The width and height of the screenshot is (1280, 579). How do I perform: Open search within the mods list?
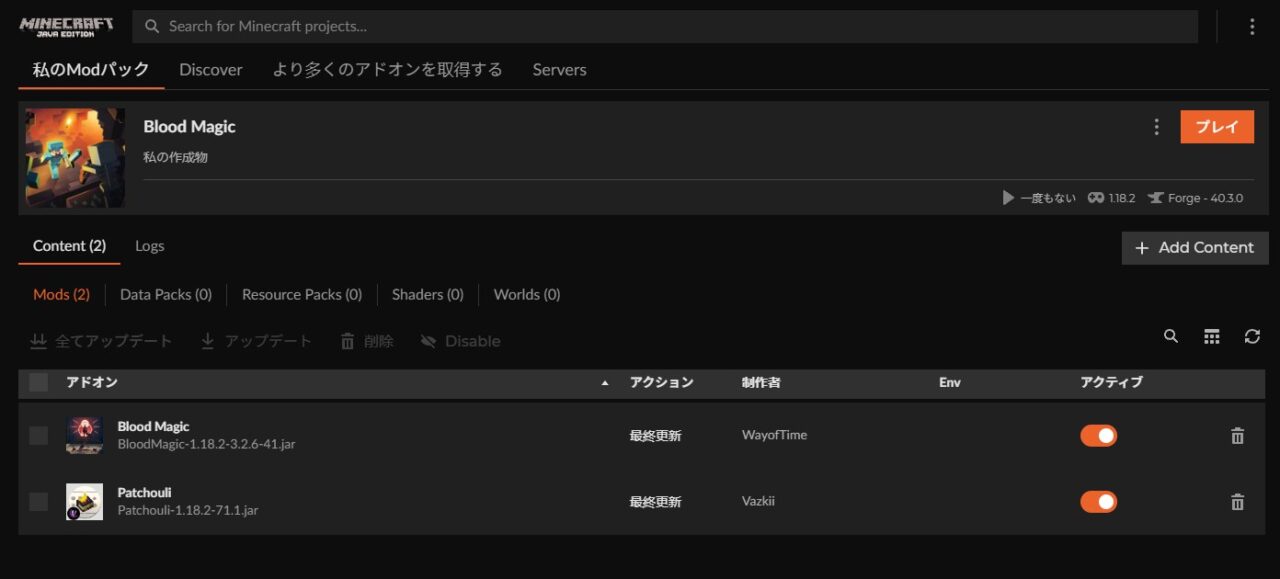click(x=1171, y=337)
